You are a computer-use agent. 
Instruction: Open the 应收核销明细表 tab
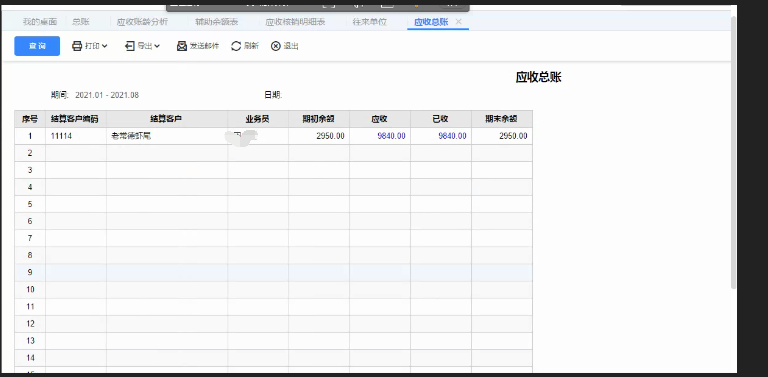(295, 22)
